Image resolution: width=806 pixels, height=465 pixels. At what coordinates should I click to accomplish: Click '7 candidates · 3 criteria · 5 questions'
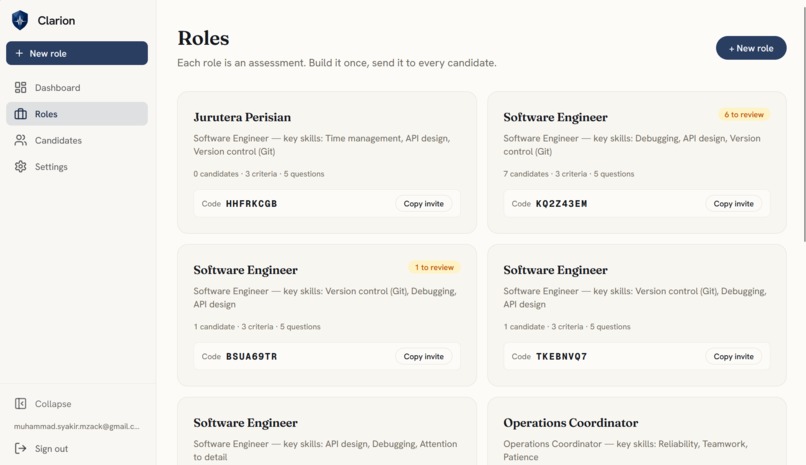569,174
